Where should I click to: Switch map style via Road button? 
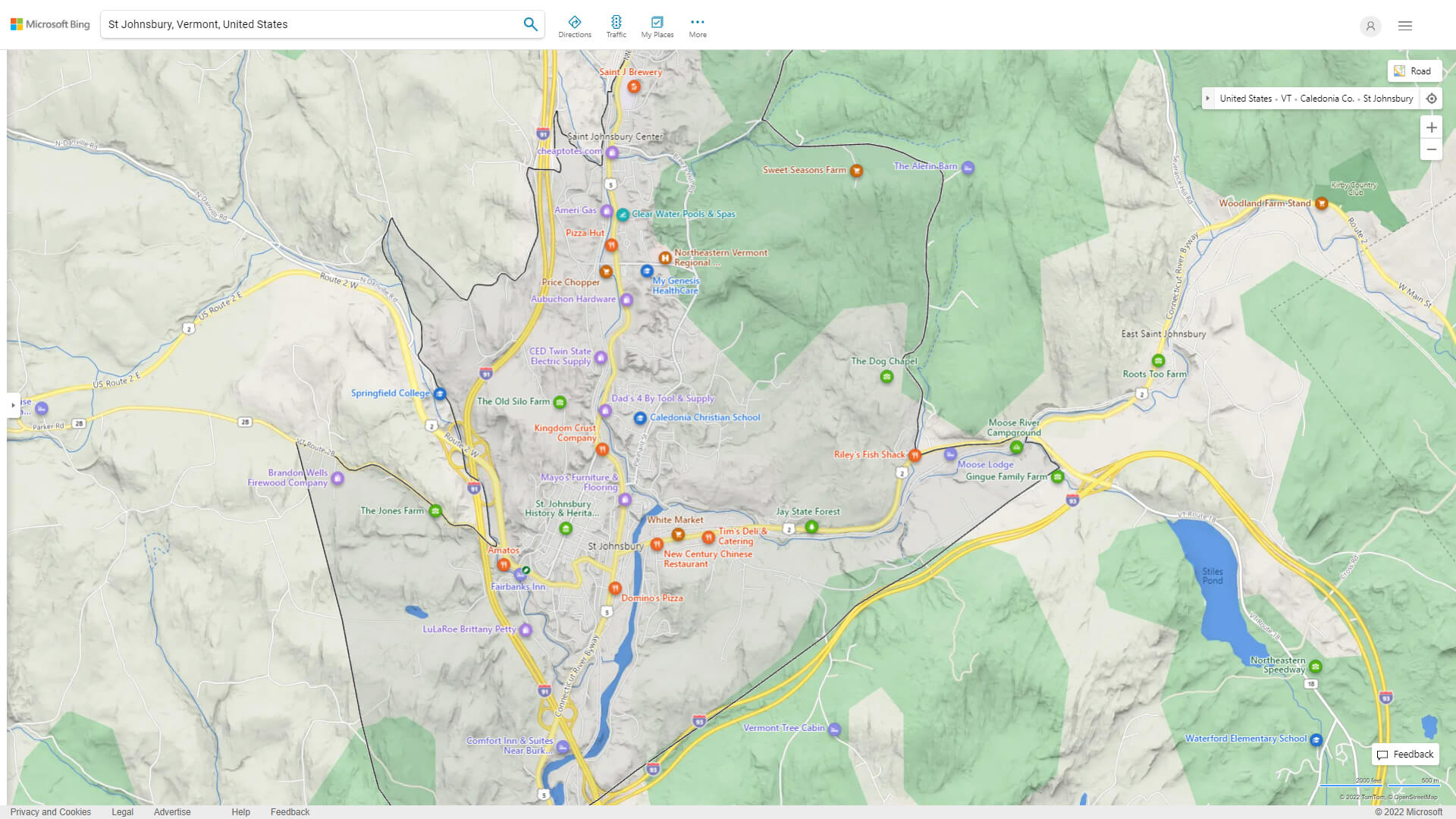1413,71
